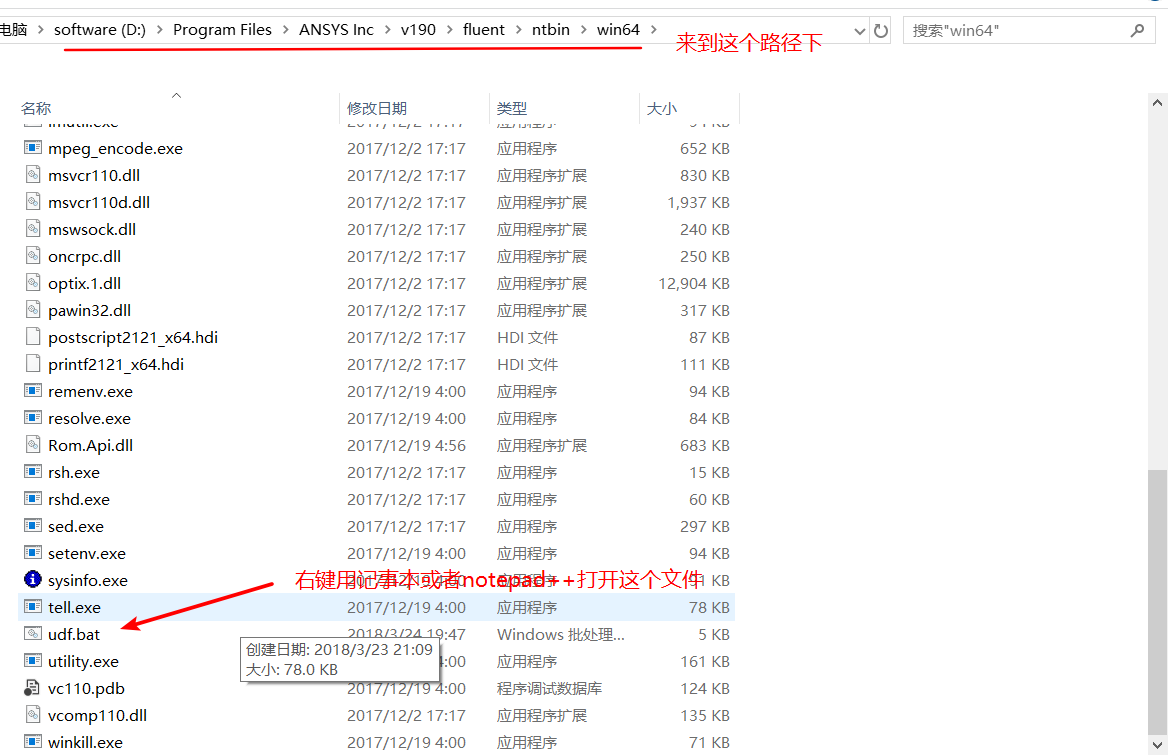Navigate to the ANSYS Inc breadcrumb item
Image resolution: width=1168 pixels, height=756 pixels.
[336, 29]
